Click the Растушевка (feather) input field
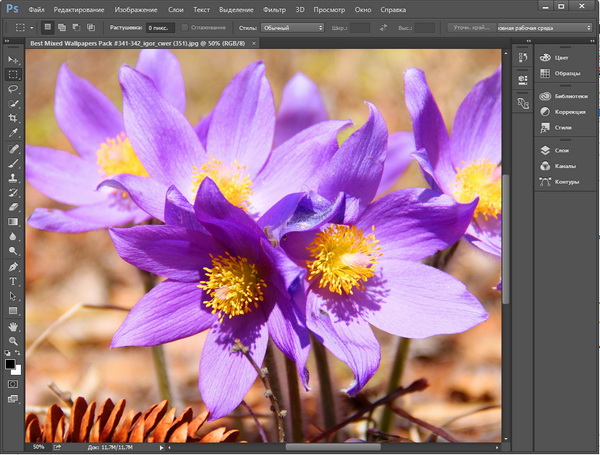 pyautogui.click(x=160, y=28)
